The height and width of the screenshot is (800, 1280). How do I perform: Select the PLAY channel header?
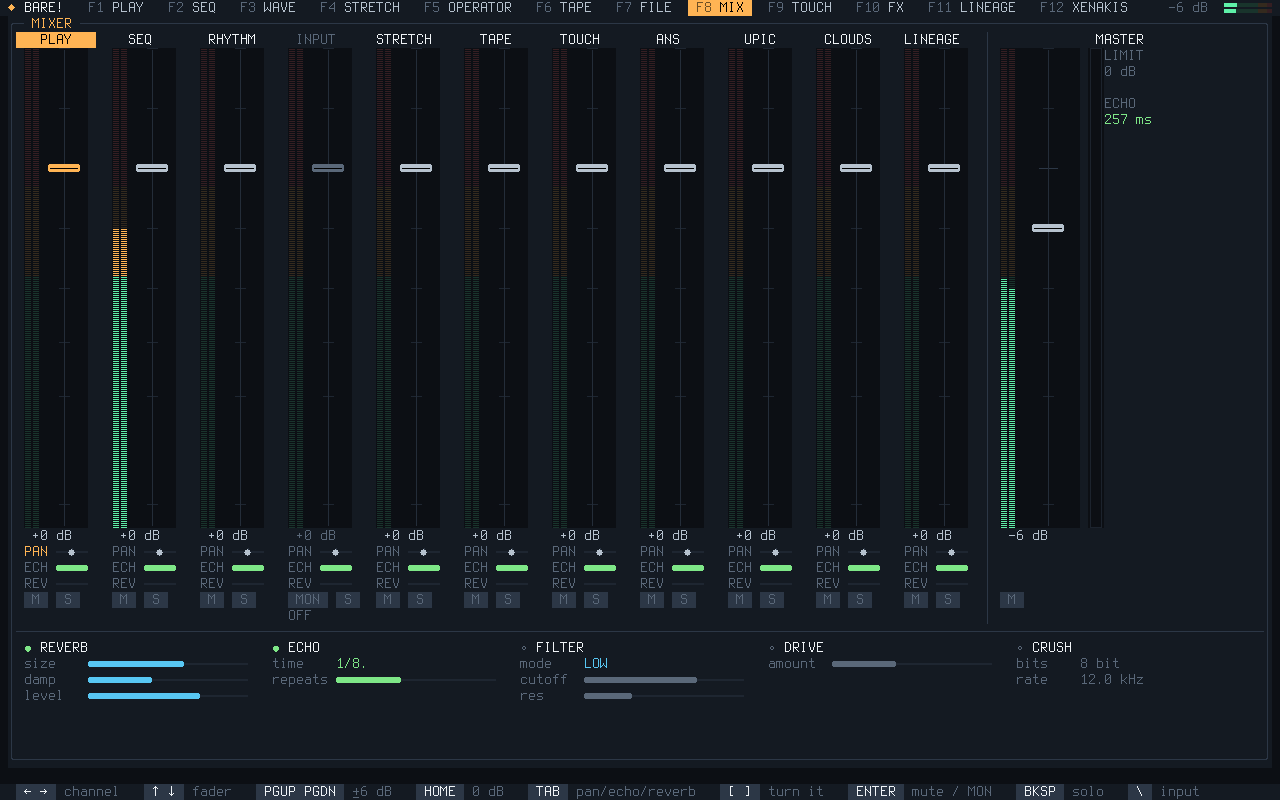click(x=56, y=40)
